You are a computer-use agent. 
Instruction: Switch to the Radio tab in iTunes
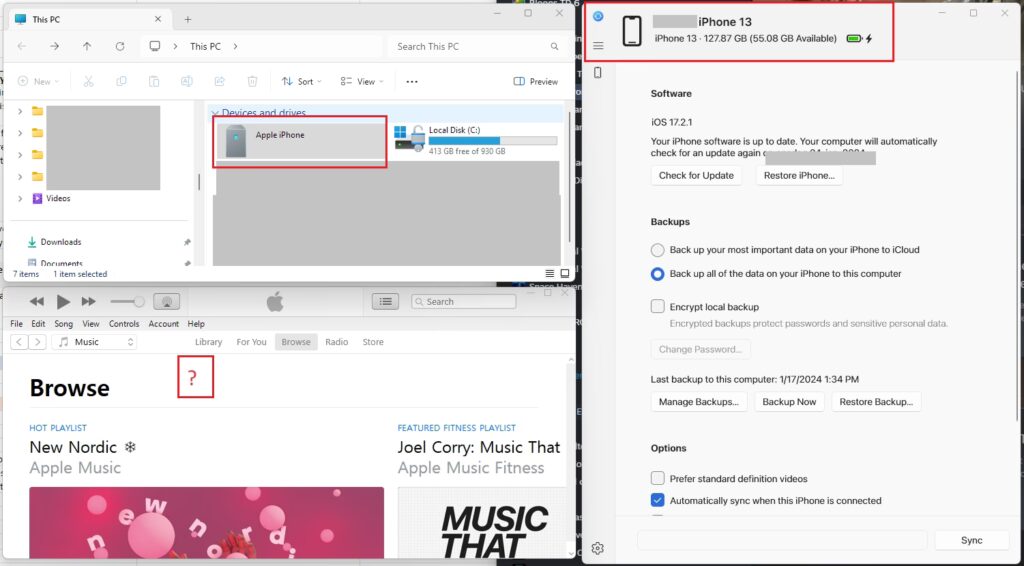click(x=336, y=342)
